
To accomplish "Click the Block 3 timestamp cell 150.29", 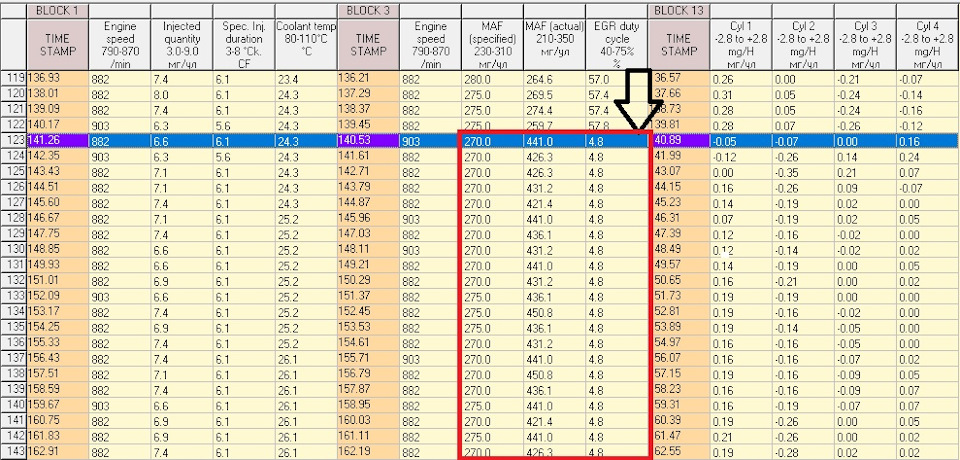I will click(368, 280).
